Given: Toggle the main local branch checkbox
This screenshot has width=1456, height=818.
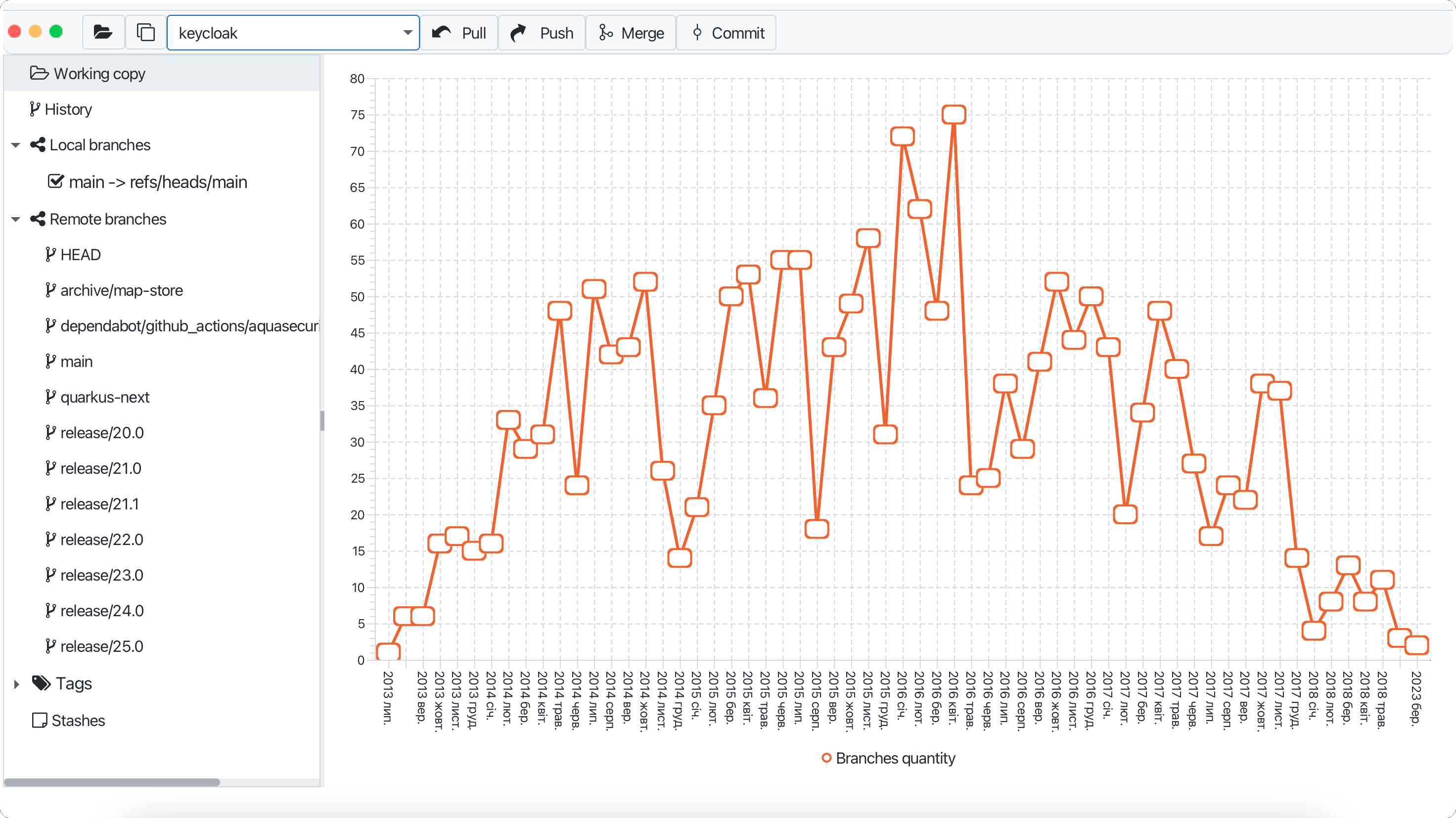Looking at the screenshot, I should tap(55, 182).
